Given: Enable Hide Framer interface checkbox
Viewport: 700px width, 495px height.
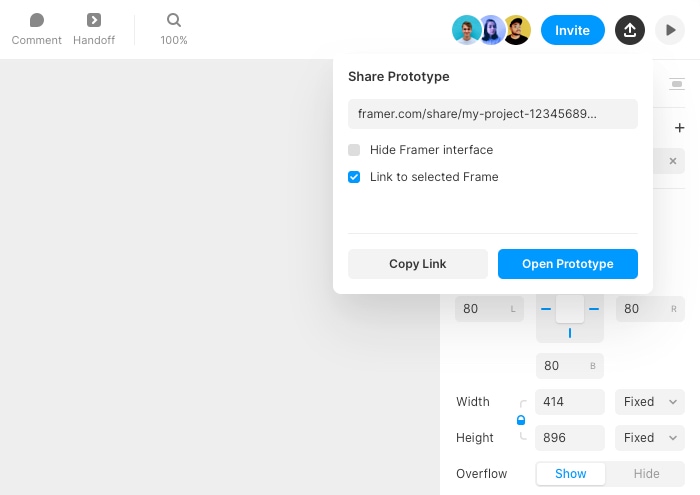Looking at the screenshot, I should [x=354, y=150].
